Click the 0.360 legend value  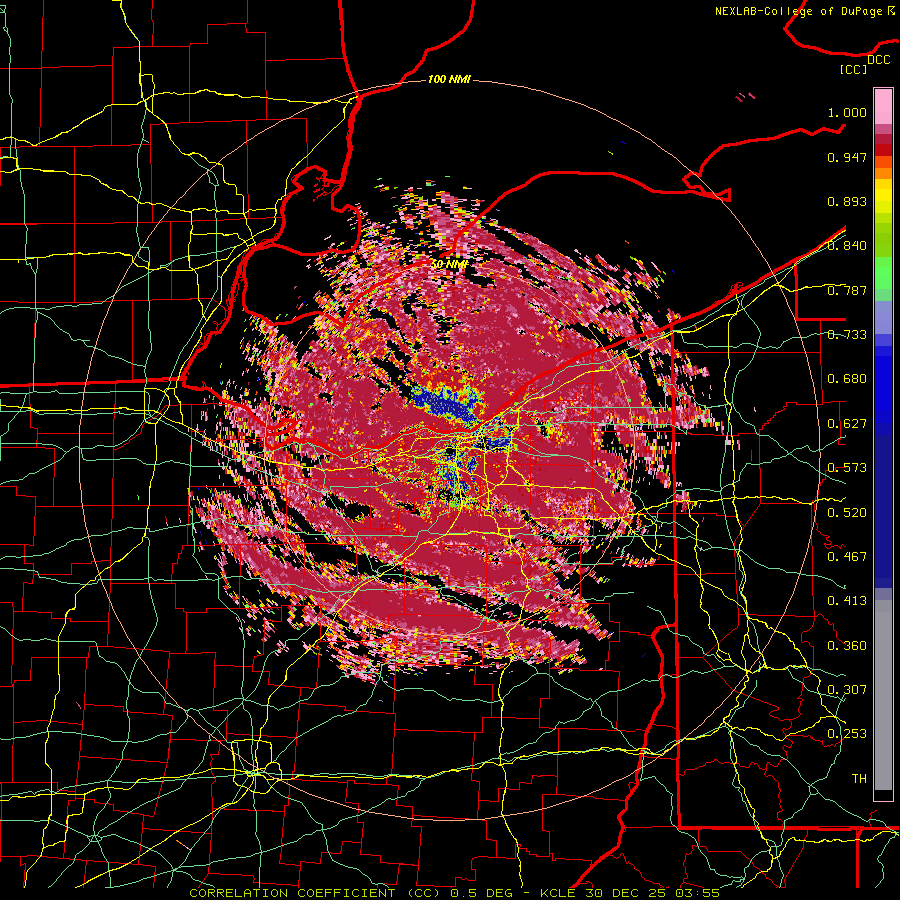tap(847, 646)
